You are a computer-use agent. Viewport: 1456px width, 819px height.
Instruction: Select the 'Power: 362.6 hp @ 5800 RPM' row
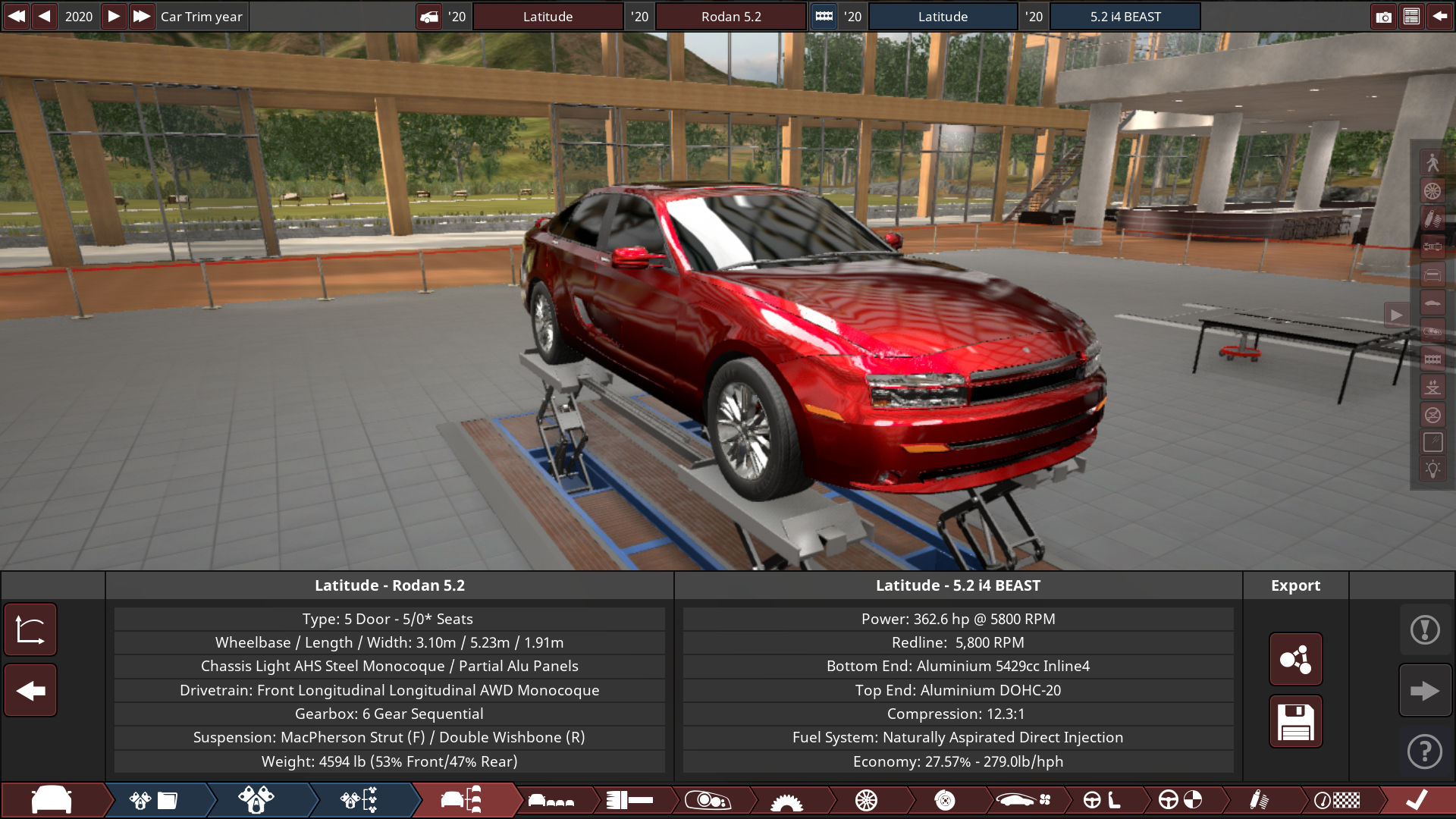(x=958, y=619)
